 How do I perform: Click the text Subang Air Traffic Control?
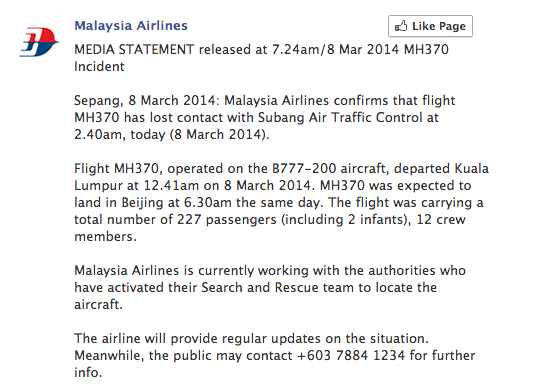point(340,118)
